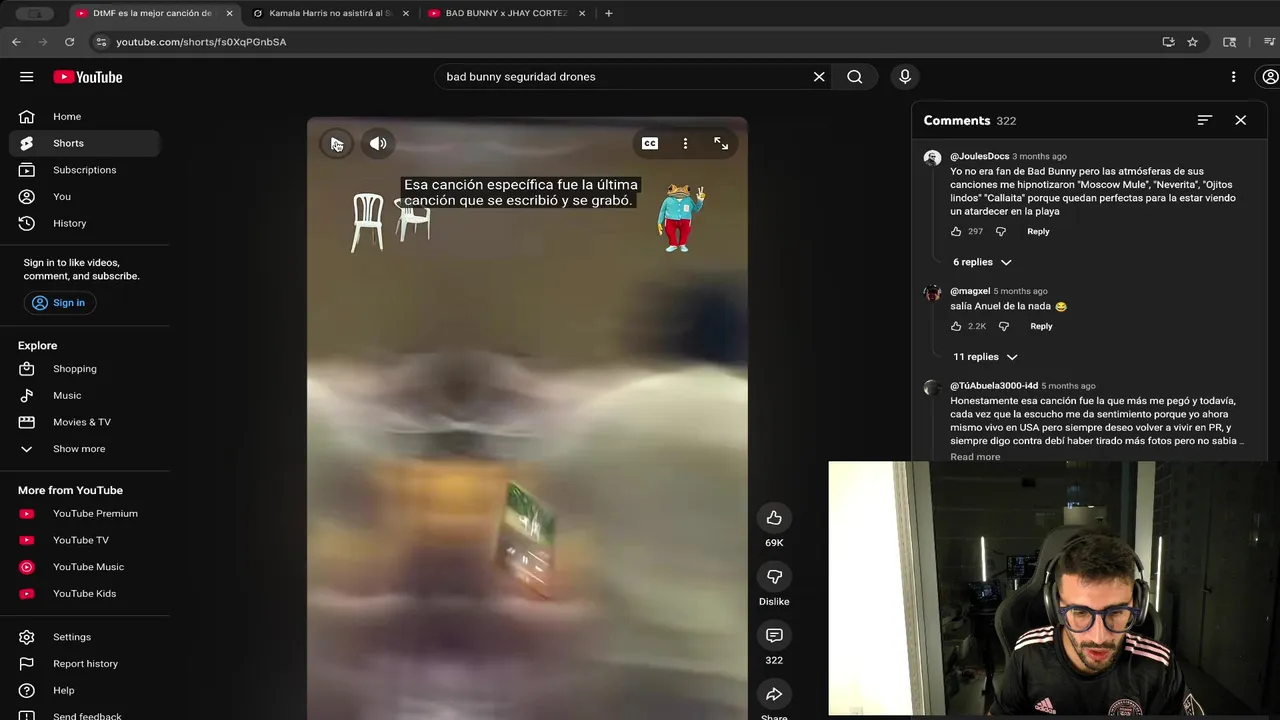
Task: Like the Short with 69K likes
Action: 774,518
